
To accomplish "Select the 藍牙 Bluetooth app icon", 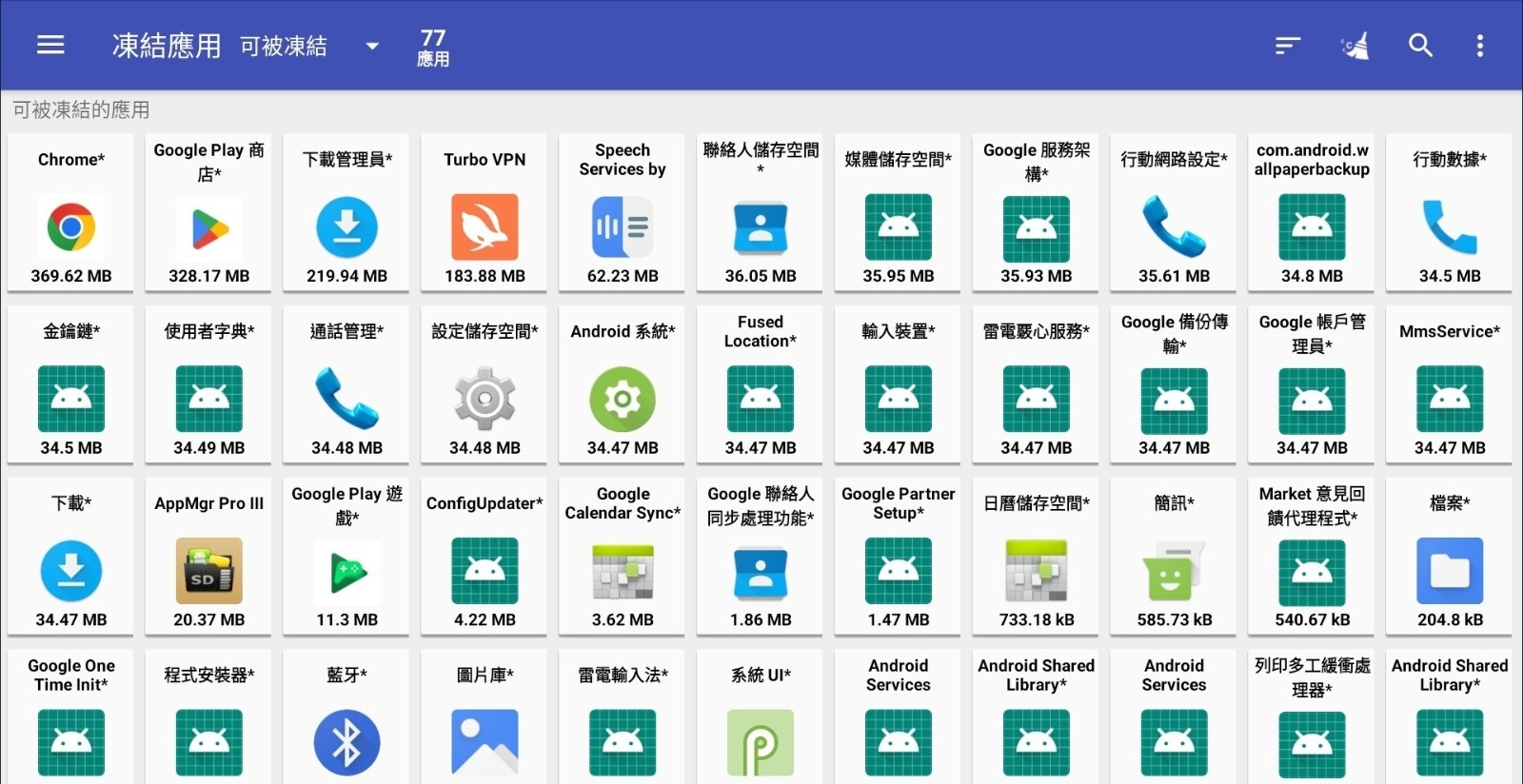I will tap(346, 742).
